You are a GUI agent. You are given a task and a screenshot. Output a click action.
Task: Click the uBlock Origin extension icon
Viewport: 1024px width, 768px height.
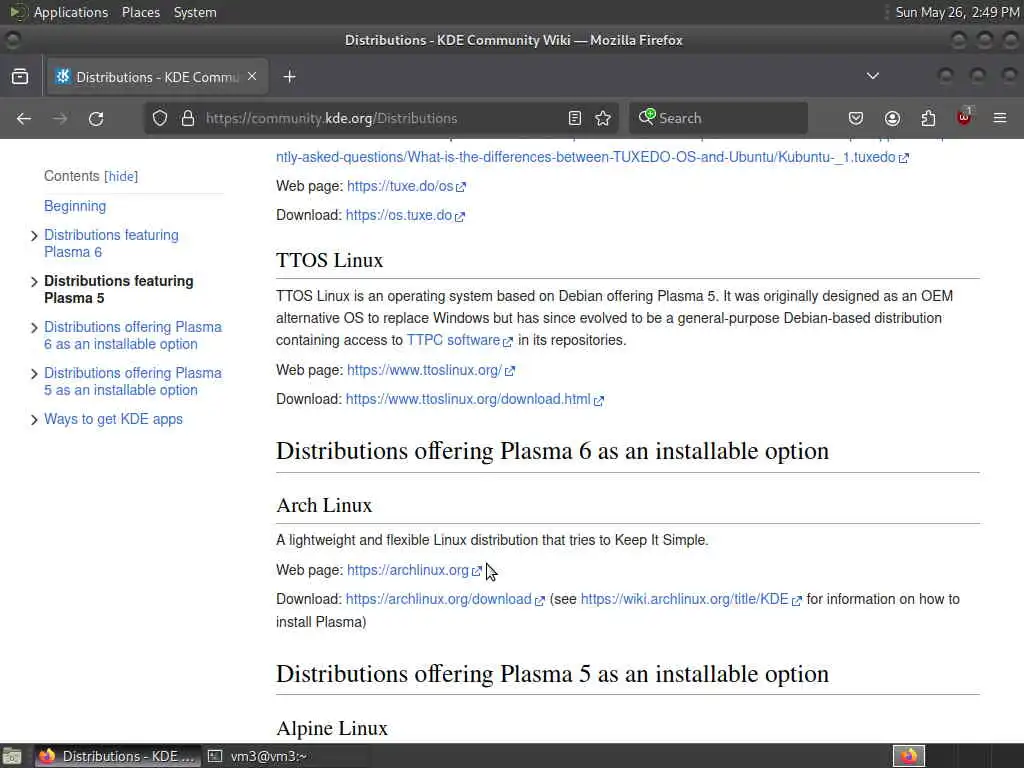[964, 118]
